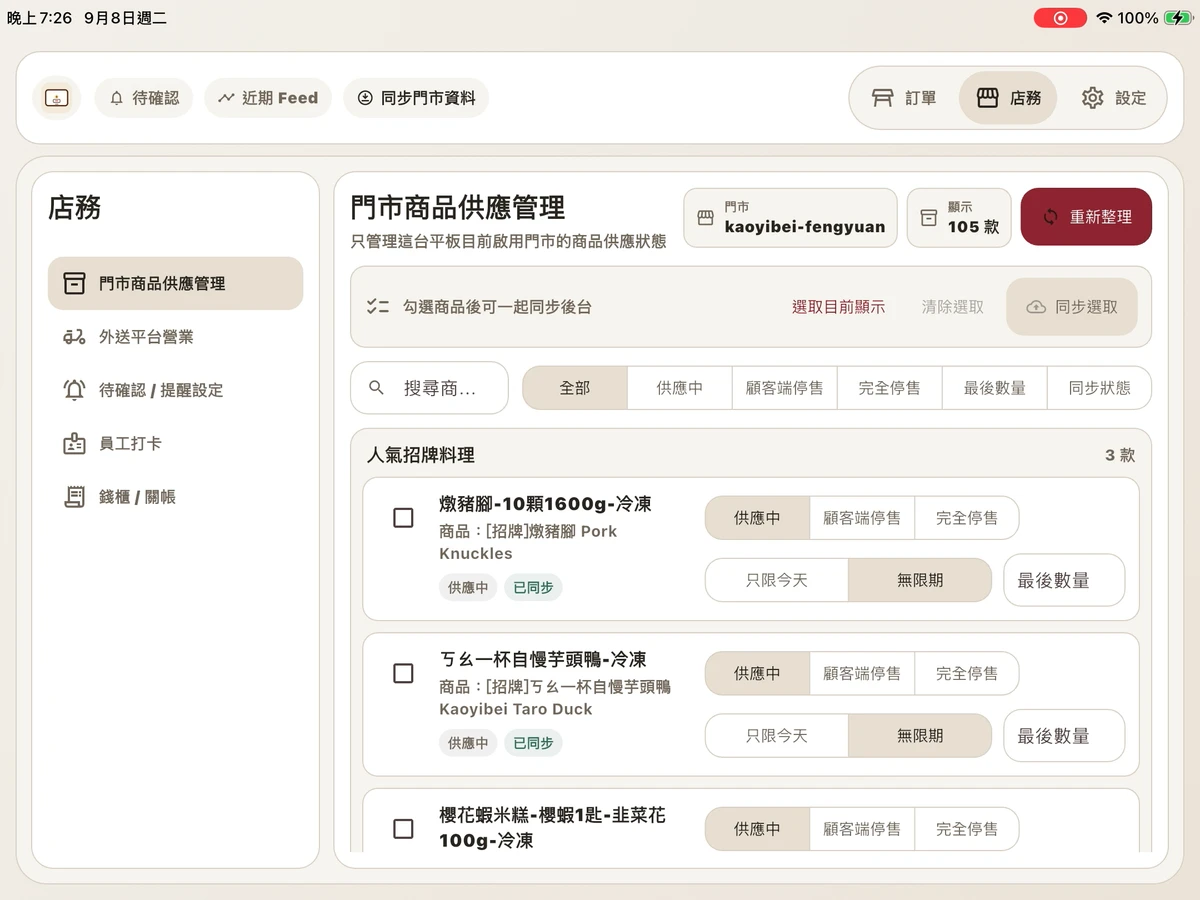
Task: Set 櫻花蝦米糕 status to 供應中
Action: (757, 829)
